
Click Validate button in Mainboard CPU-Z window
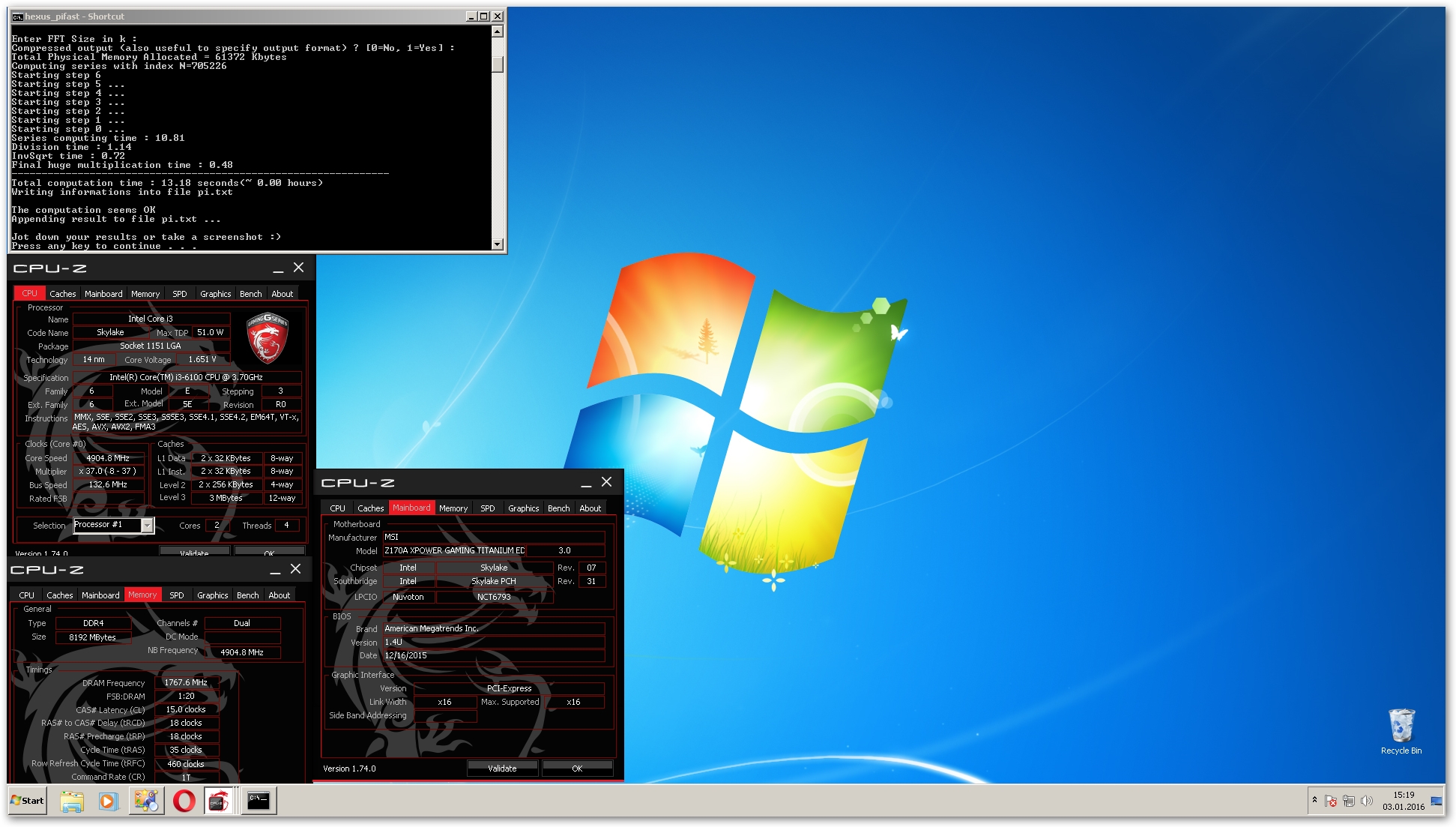(x=502, y=769)
